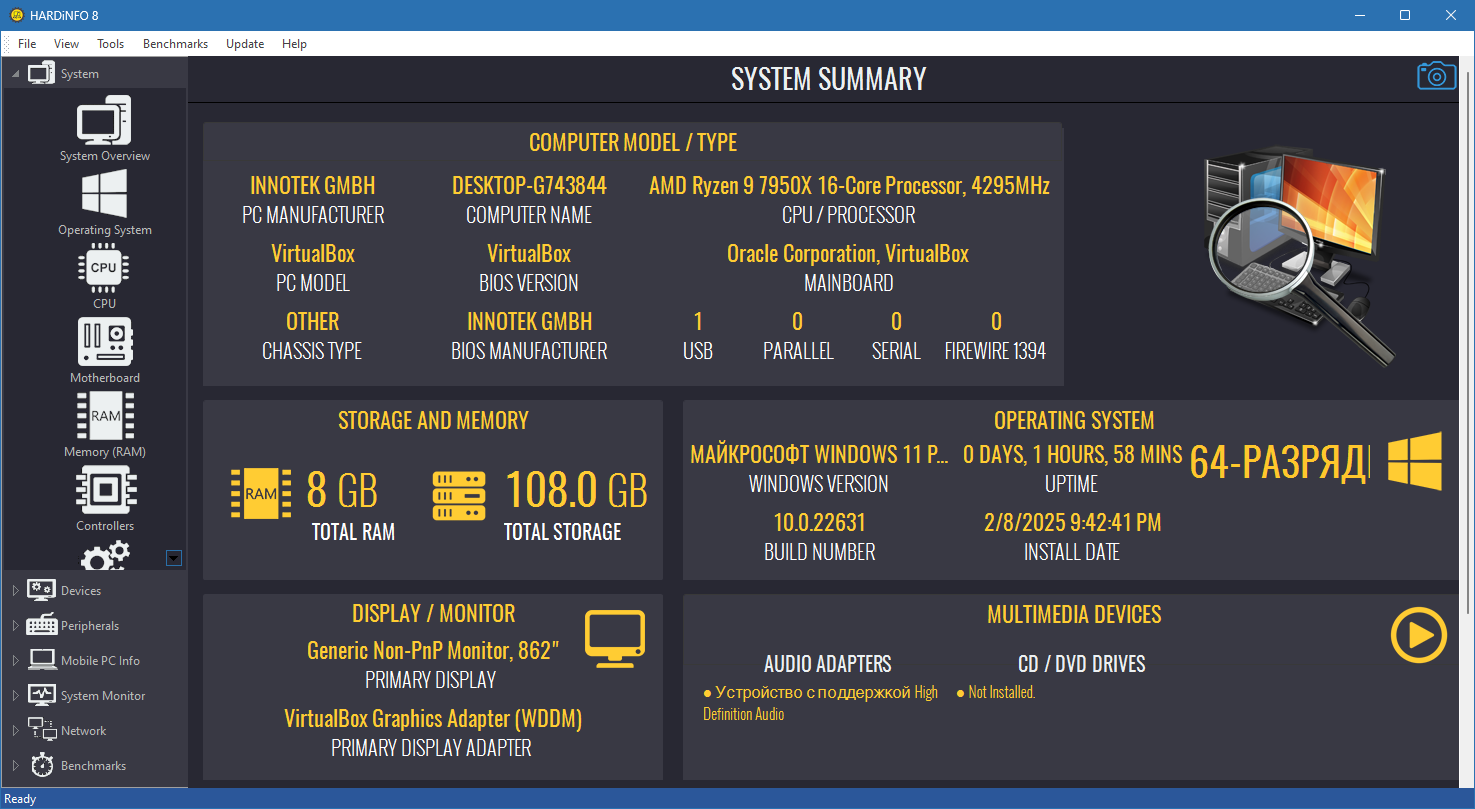Click the INNOTEK GMBH PC manufacturer value
This screenshot has height=809, width=1475.
313,186
